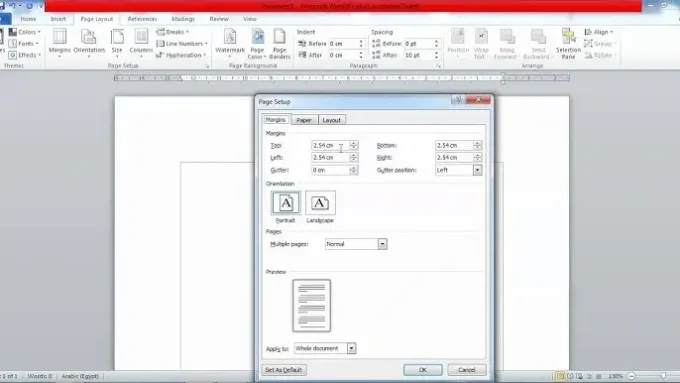This screenshot has height=383, width=680.
Task: Click inside the Top margin field
Action: point(330,145)
